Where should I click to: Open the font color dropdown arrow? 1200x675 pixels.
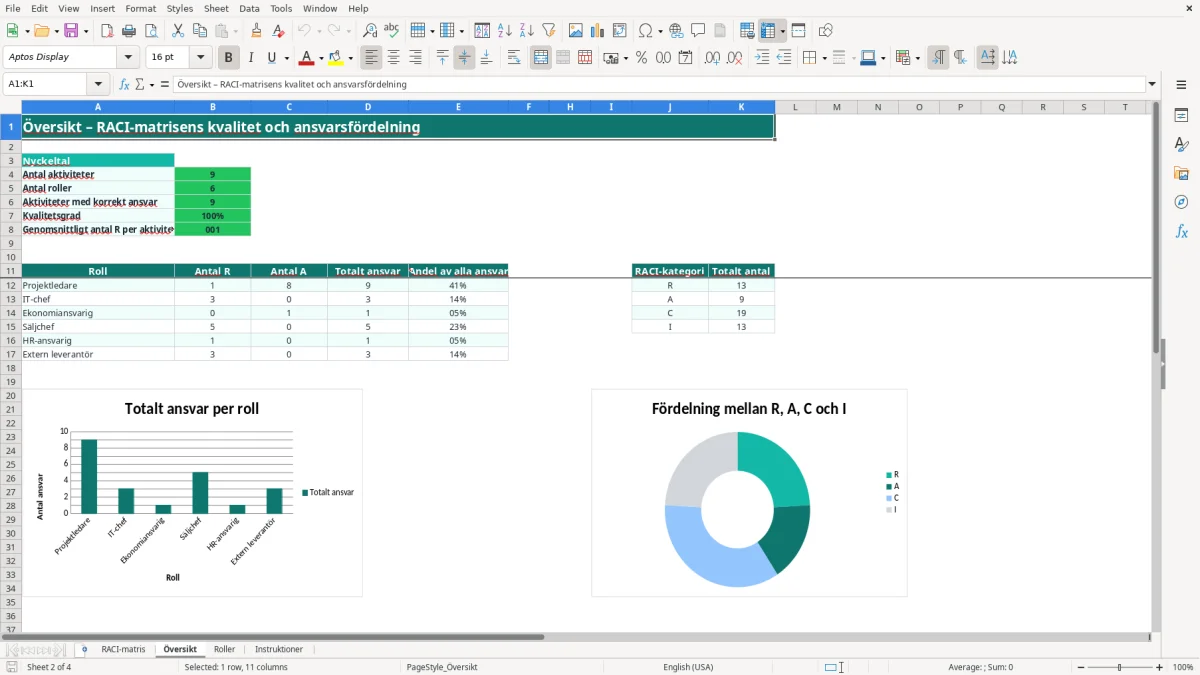pos(321,58)
